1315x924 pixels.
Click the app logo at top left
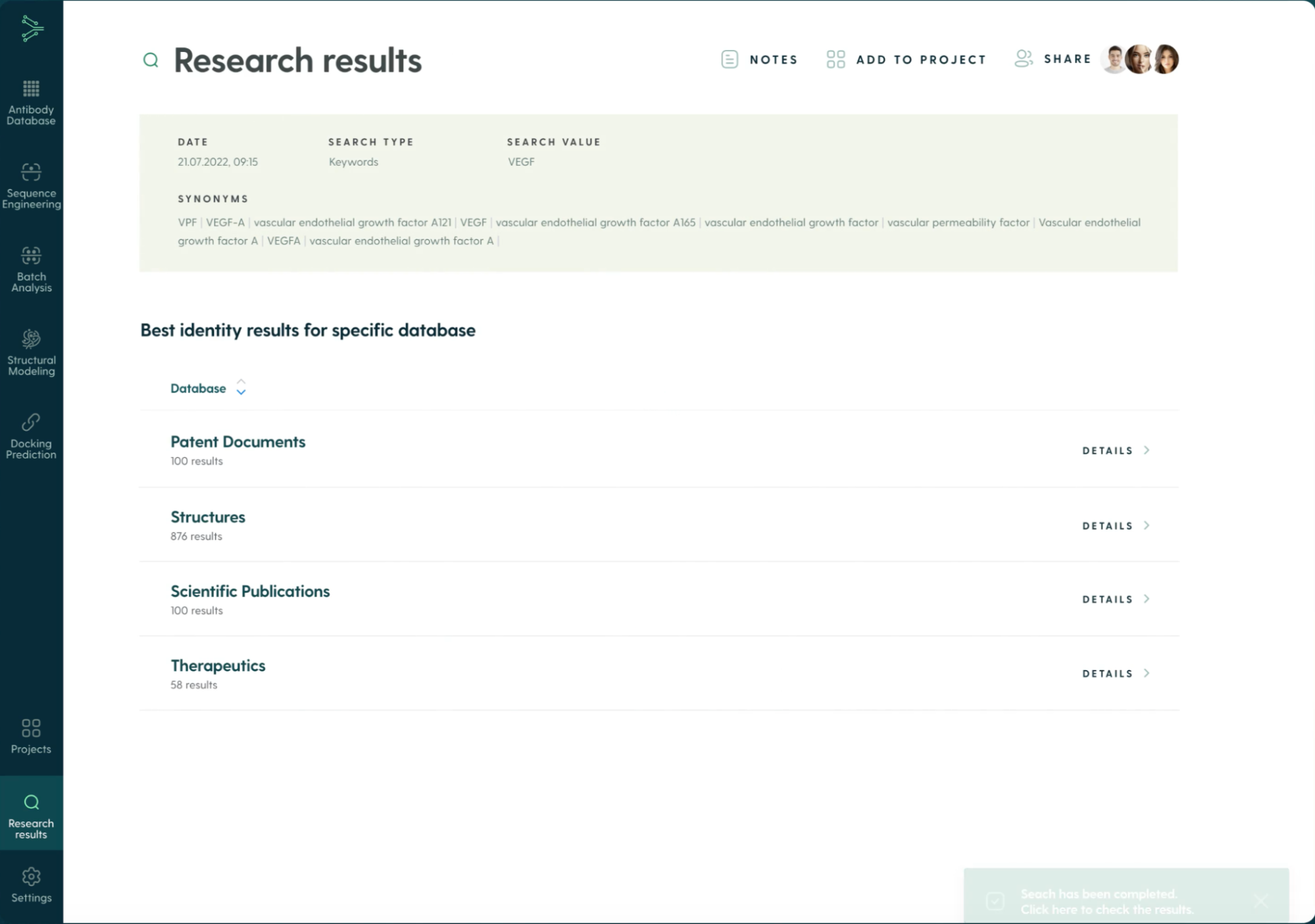coord(32,28)
